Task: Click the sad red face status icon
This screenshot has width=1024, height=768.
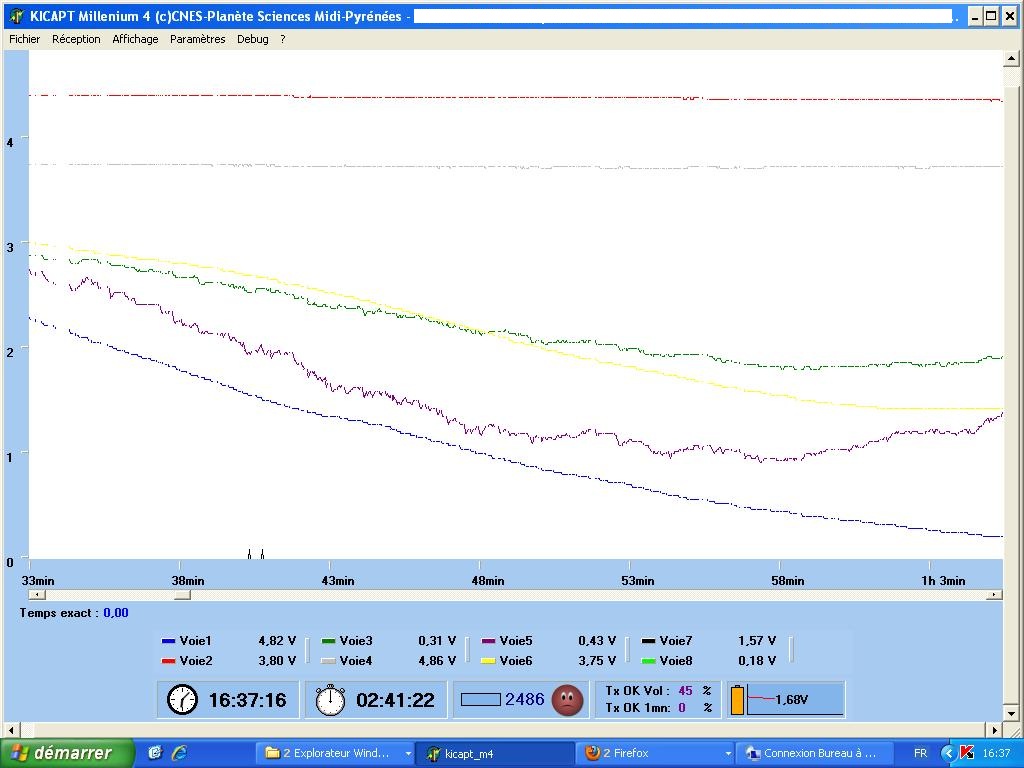Action: tap(568, 699)
